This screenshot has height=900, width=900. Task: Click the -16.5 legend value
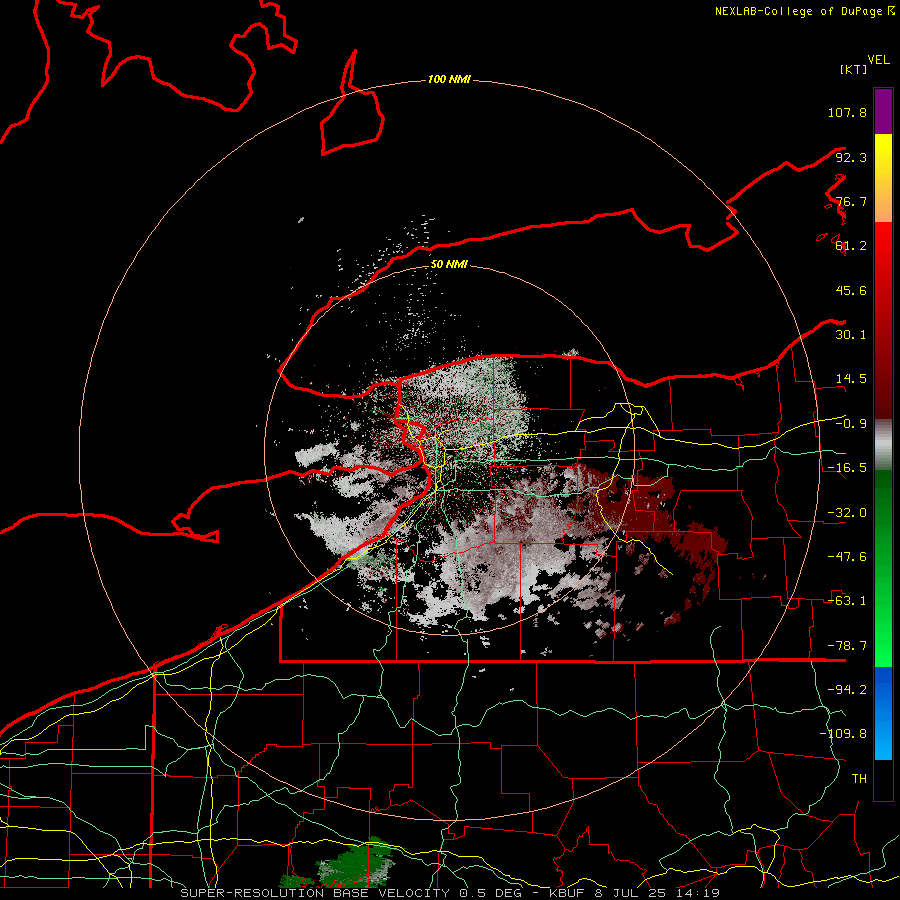pos(847,468)
